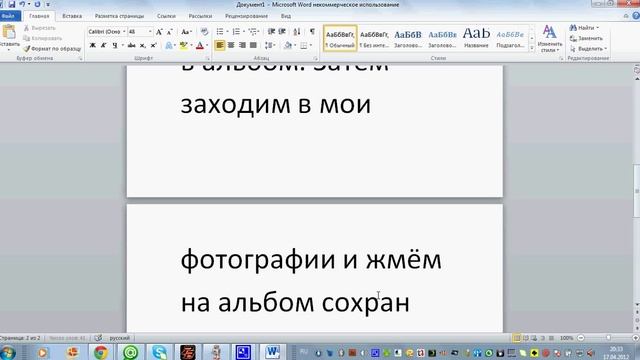The height and width of the screenshot is (360, 640).
Task: Toggle strikethrough abc formatting
Action: [131, 45]
